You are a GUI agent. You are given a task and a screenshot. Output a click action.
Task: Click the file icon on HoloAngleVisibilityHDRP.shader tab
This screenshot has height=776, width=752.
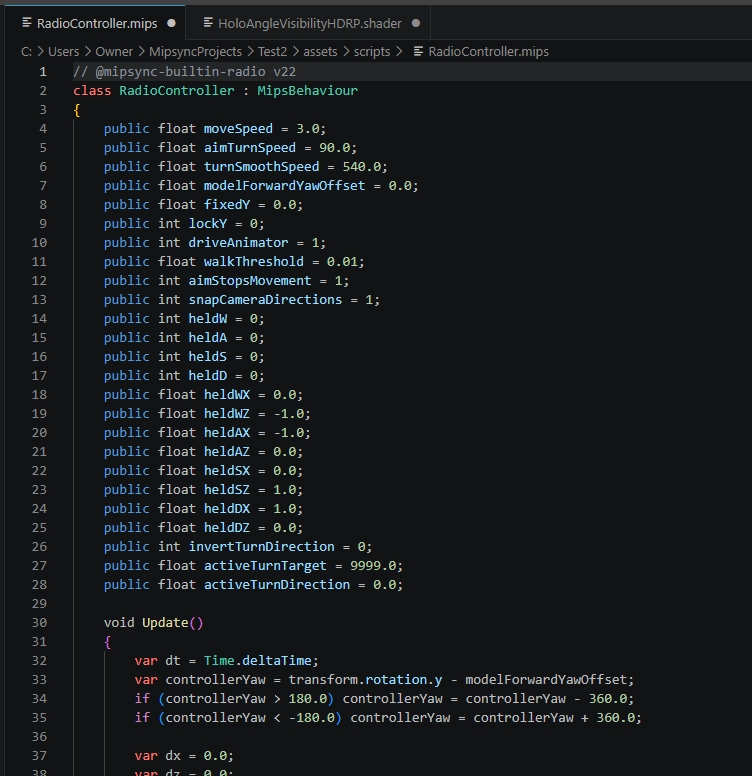(208, 23)
